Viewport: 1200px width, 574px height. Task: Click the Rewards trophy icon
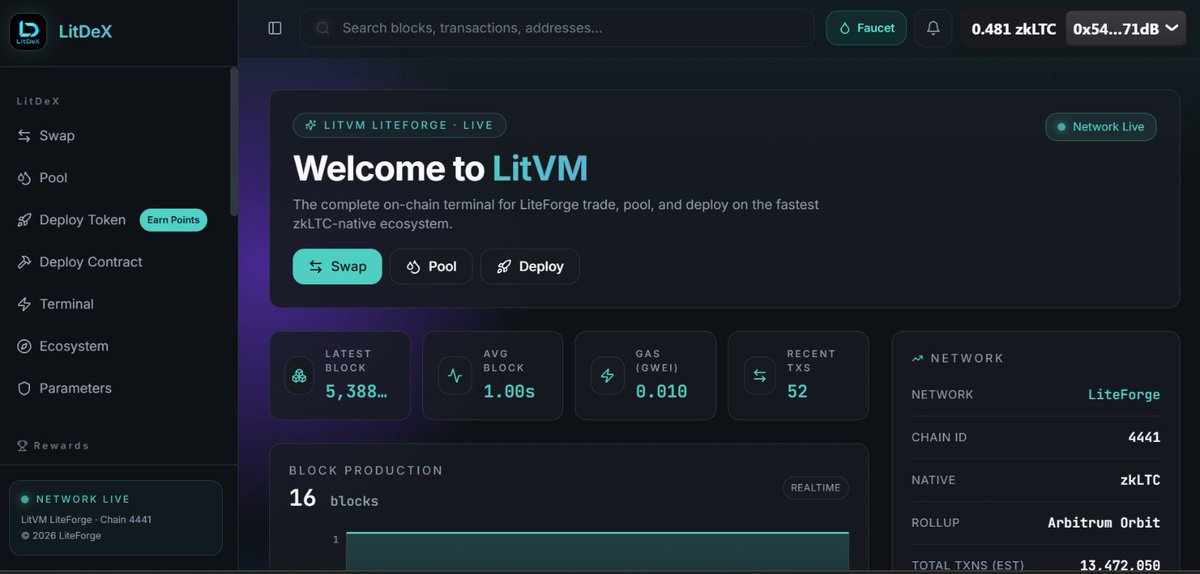(22, 446)
